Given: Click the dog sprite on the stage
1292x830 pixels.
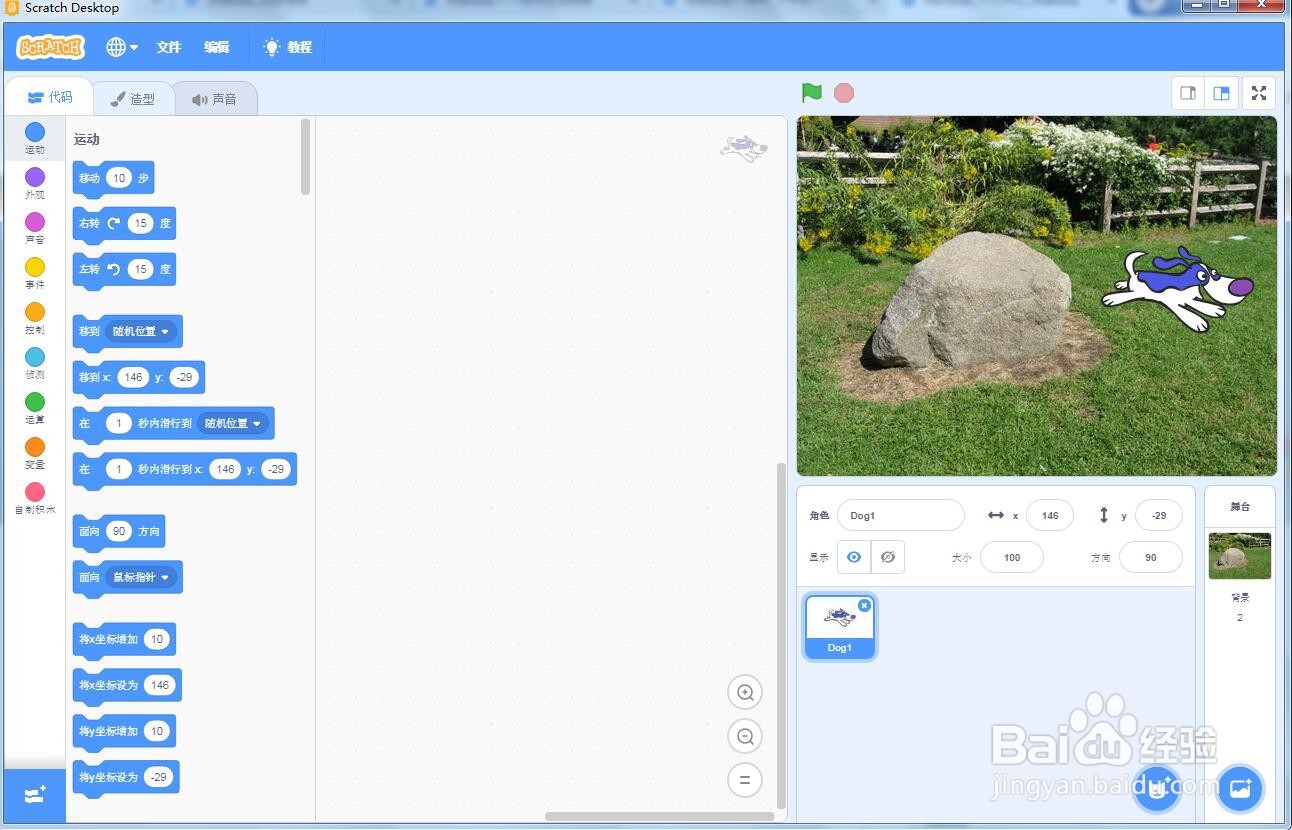Looking at the screenshot, I should [1177, 289].
